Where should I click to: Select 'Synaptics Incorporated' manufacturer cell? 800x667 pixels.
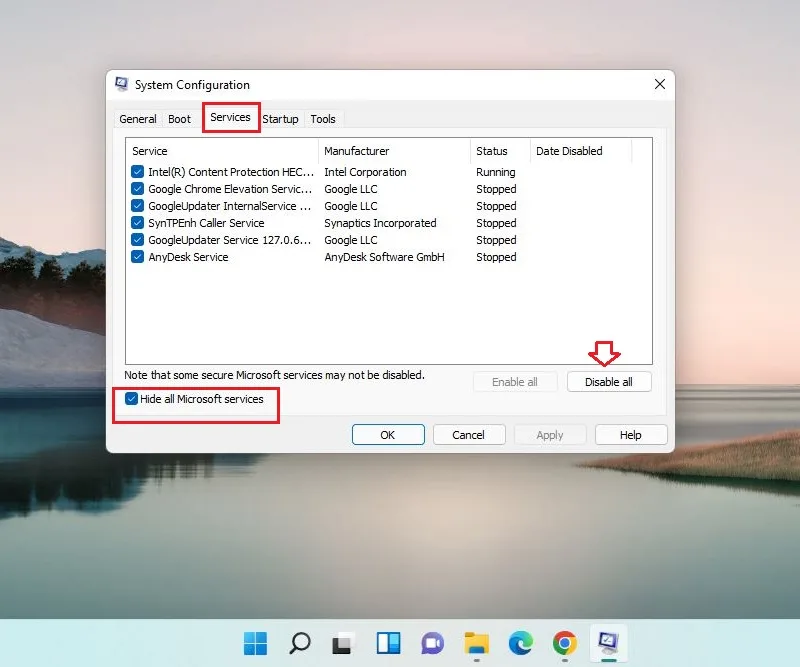(x=380, y=223)
